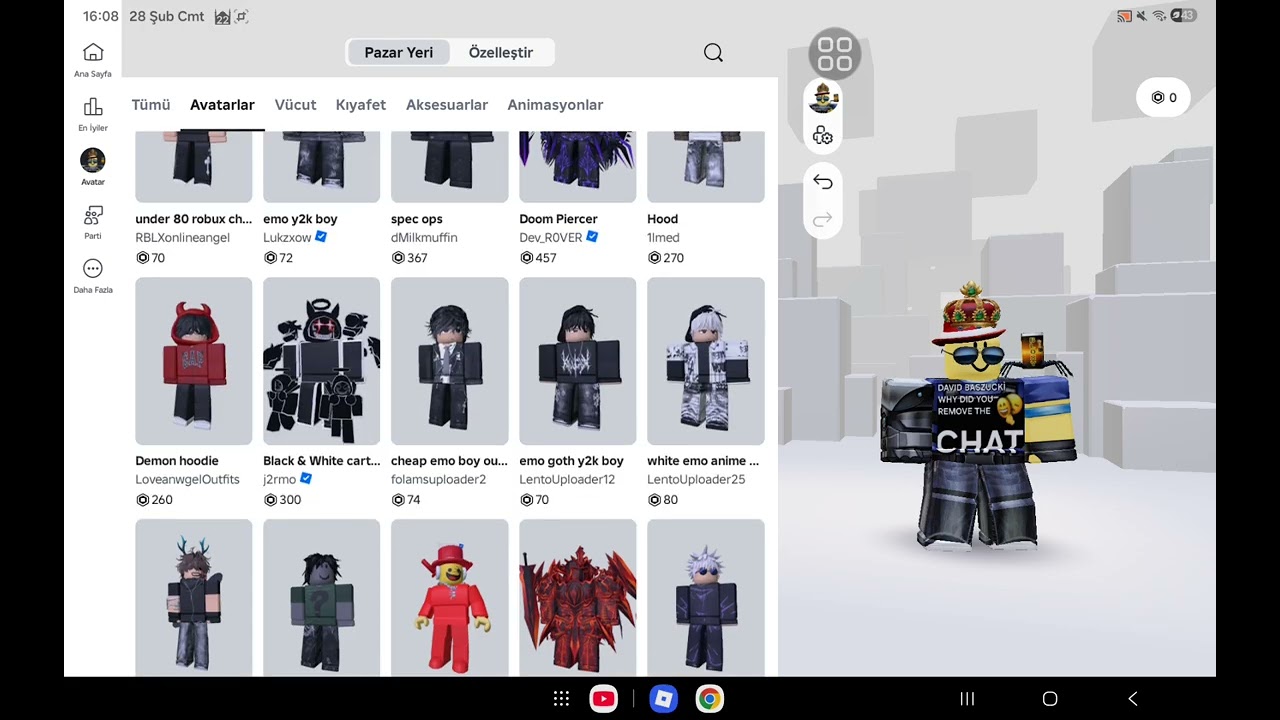Open red top-hat smiley avatar thumbnail
The height and width of the screenshot is (720, 1280).
[450, 598]
